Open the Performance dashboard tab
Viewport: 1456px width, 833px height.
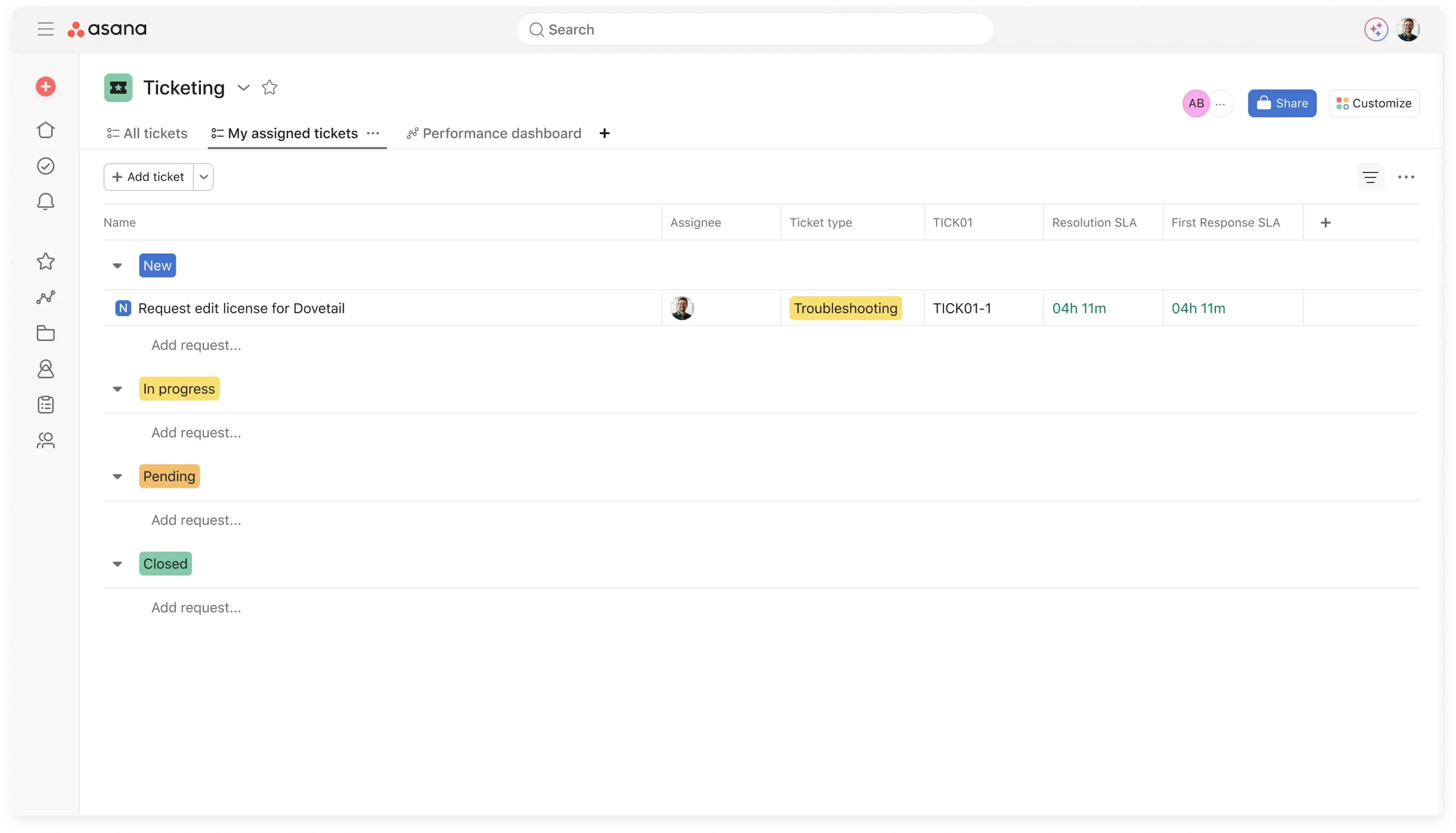click(x=494, y=133)
